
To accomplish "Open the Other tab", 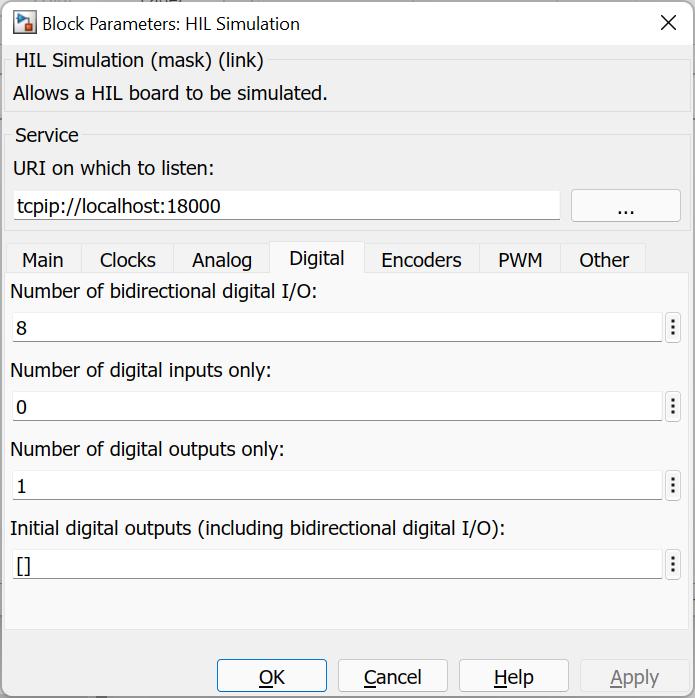I will tap(604, 260).
